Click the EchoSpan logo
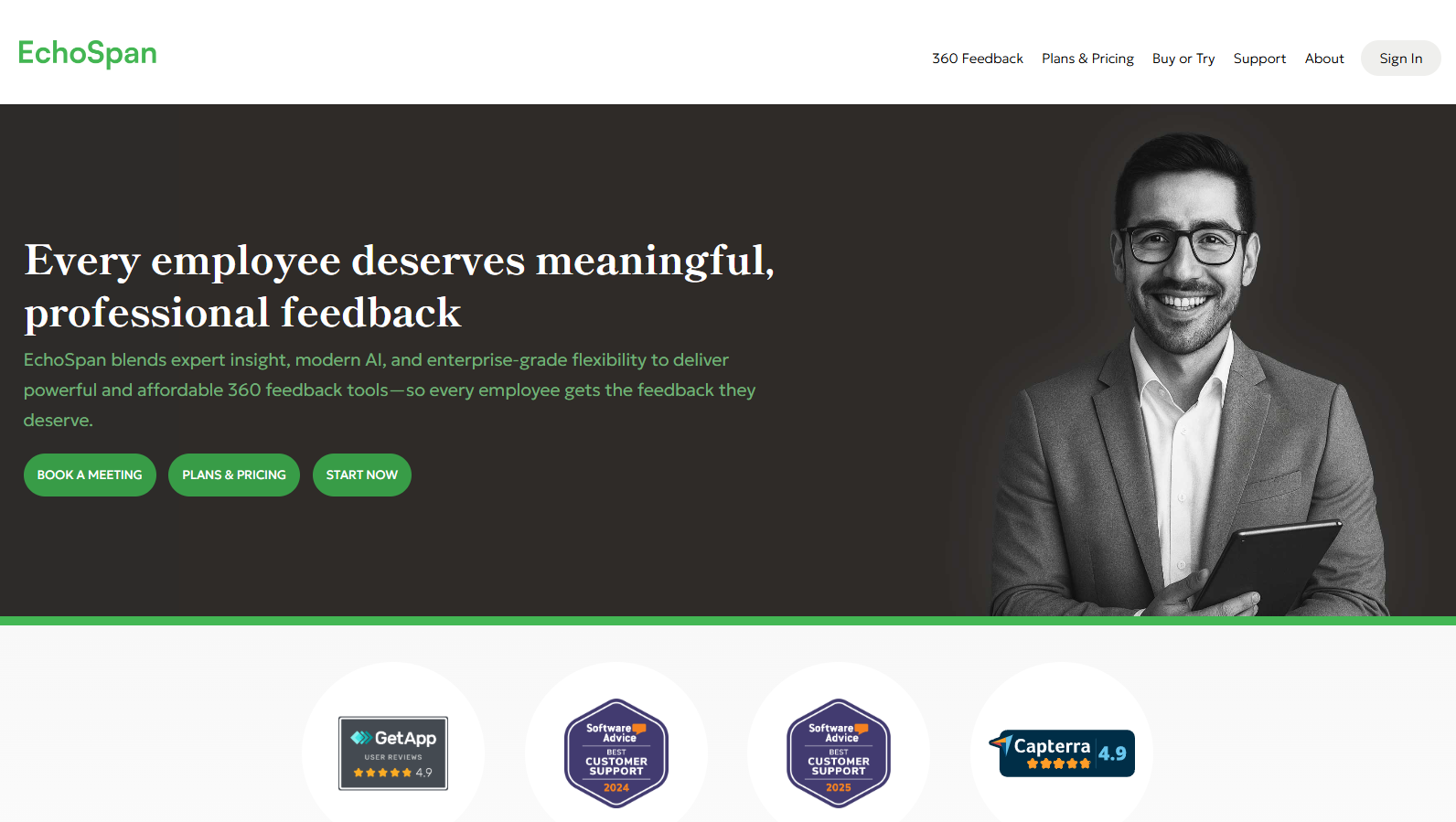 [88, 53]
